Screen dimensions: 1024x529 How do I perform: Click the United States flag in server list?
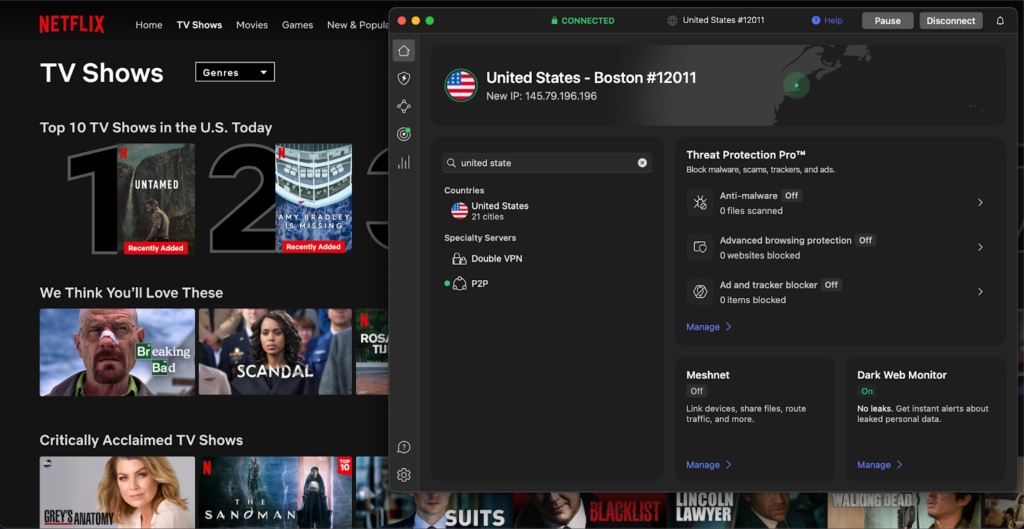(x=459, y=210)
